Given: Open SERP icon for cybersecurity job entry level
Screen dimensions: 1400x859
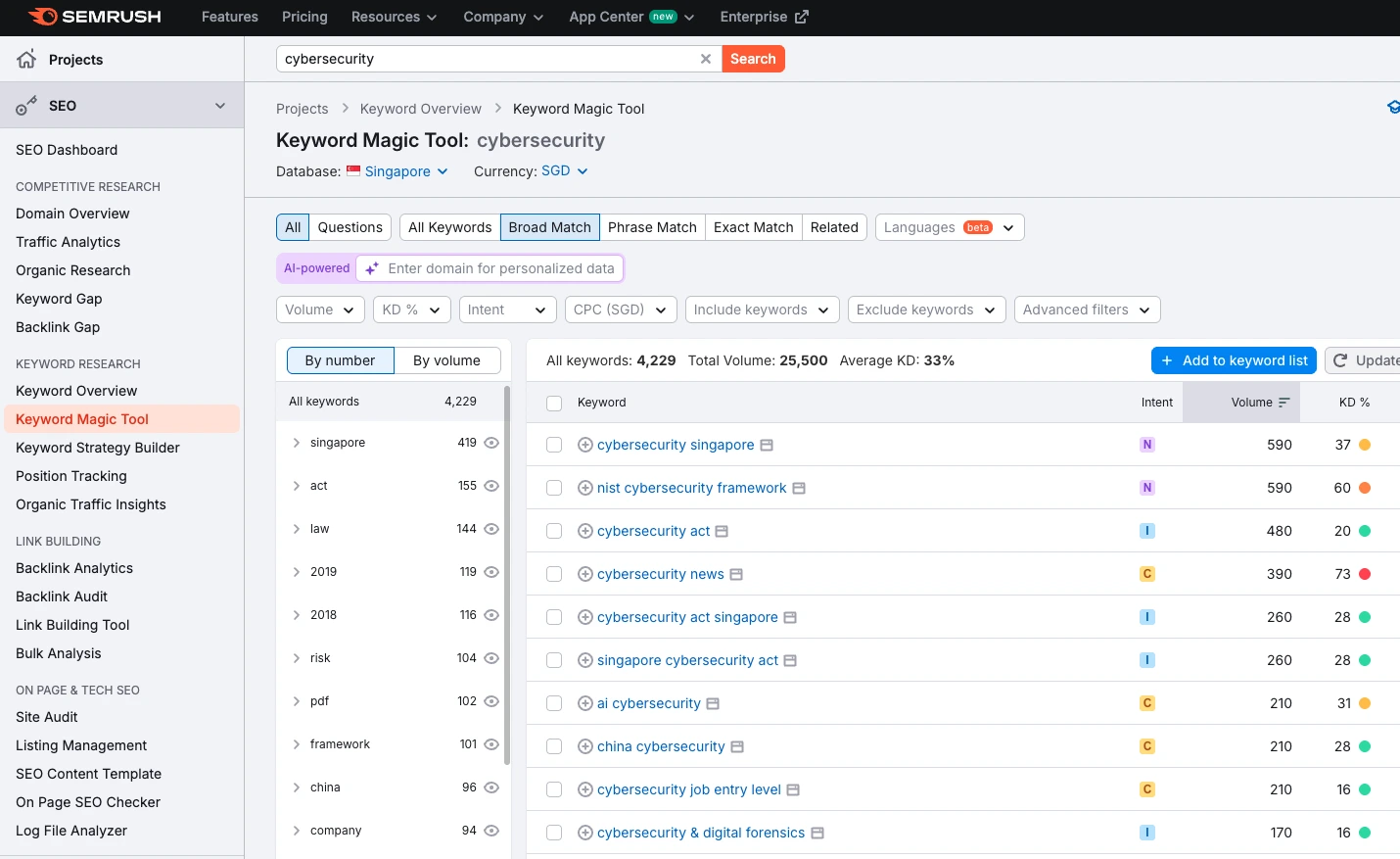Looking at the screenshot, I should (x=793, y=789).
